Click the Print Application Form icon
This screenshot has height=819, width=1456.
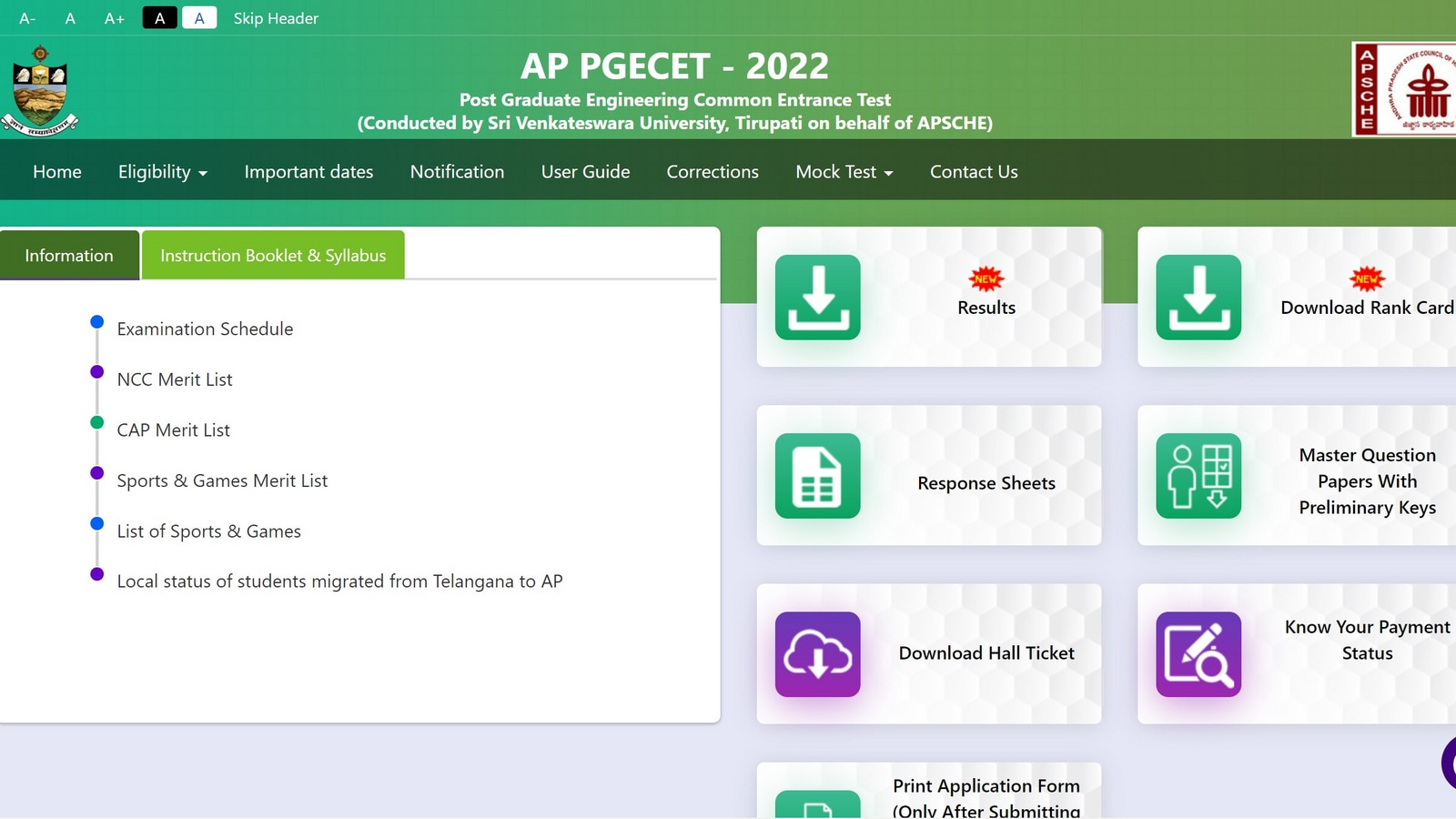click(x=817, y=804)
